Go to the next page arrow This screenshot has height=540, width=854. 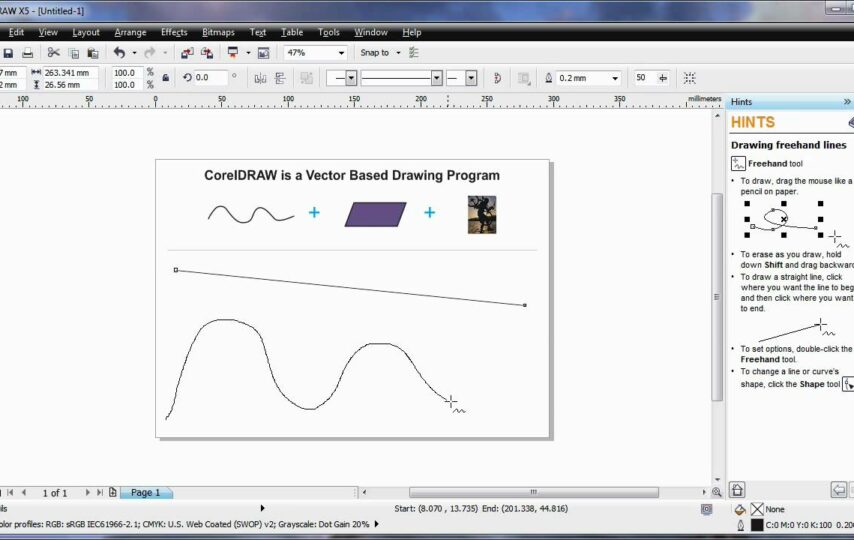[x=87, y=492]
